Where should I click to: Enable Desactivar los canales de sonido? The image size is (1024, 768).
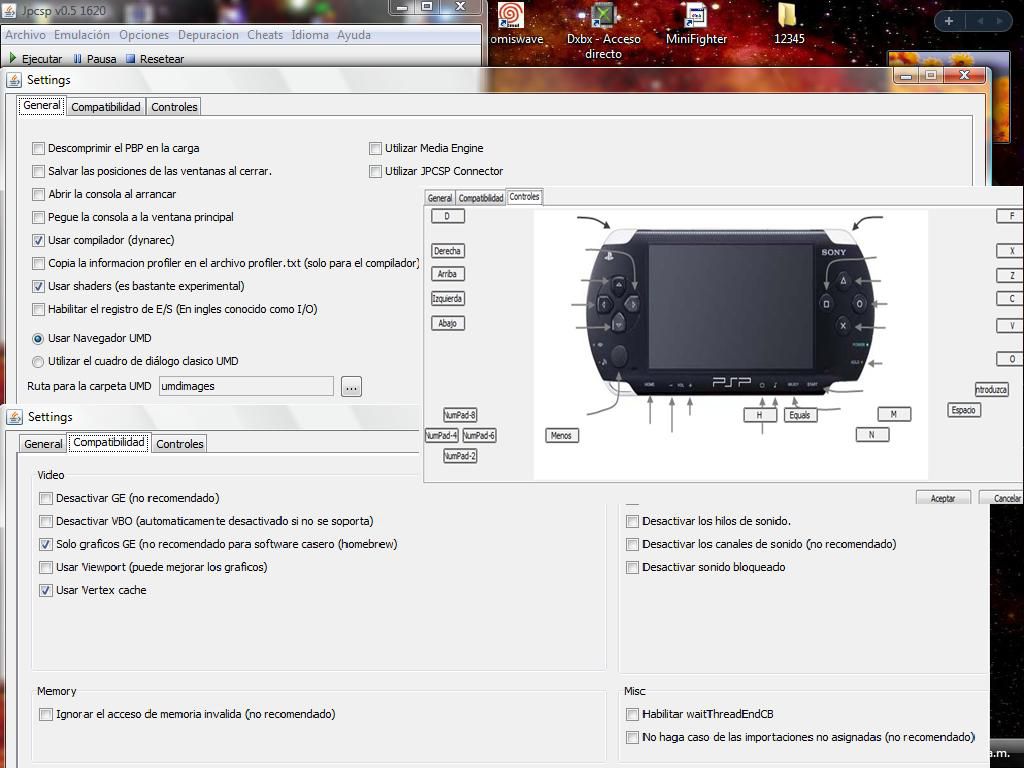632,544
